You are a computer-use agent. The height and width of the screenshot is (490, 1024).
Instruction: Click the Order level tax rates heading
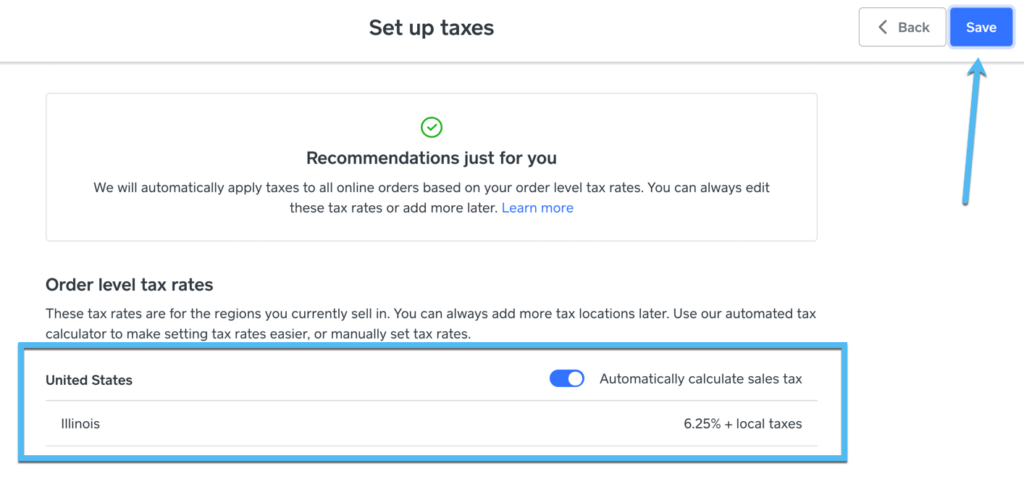tap(129, 285)
